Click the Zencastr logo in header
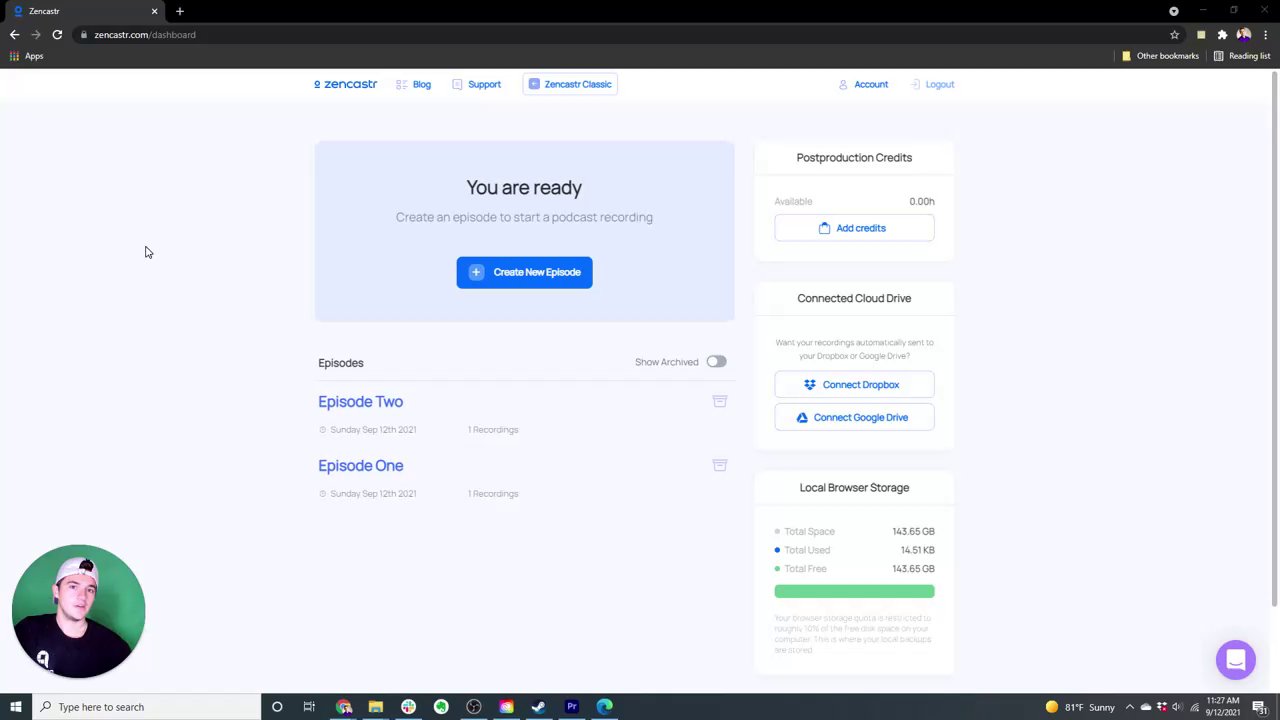Image resolution: width=1280 pixels, height=720 pixels. (x=345, y=84)
